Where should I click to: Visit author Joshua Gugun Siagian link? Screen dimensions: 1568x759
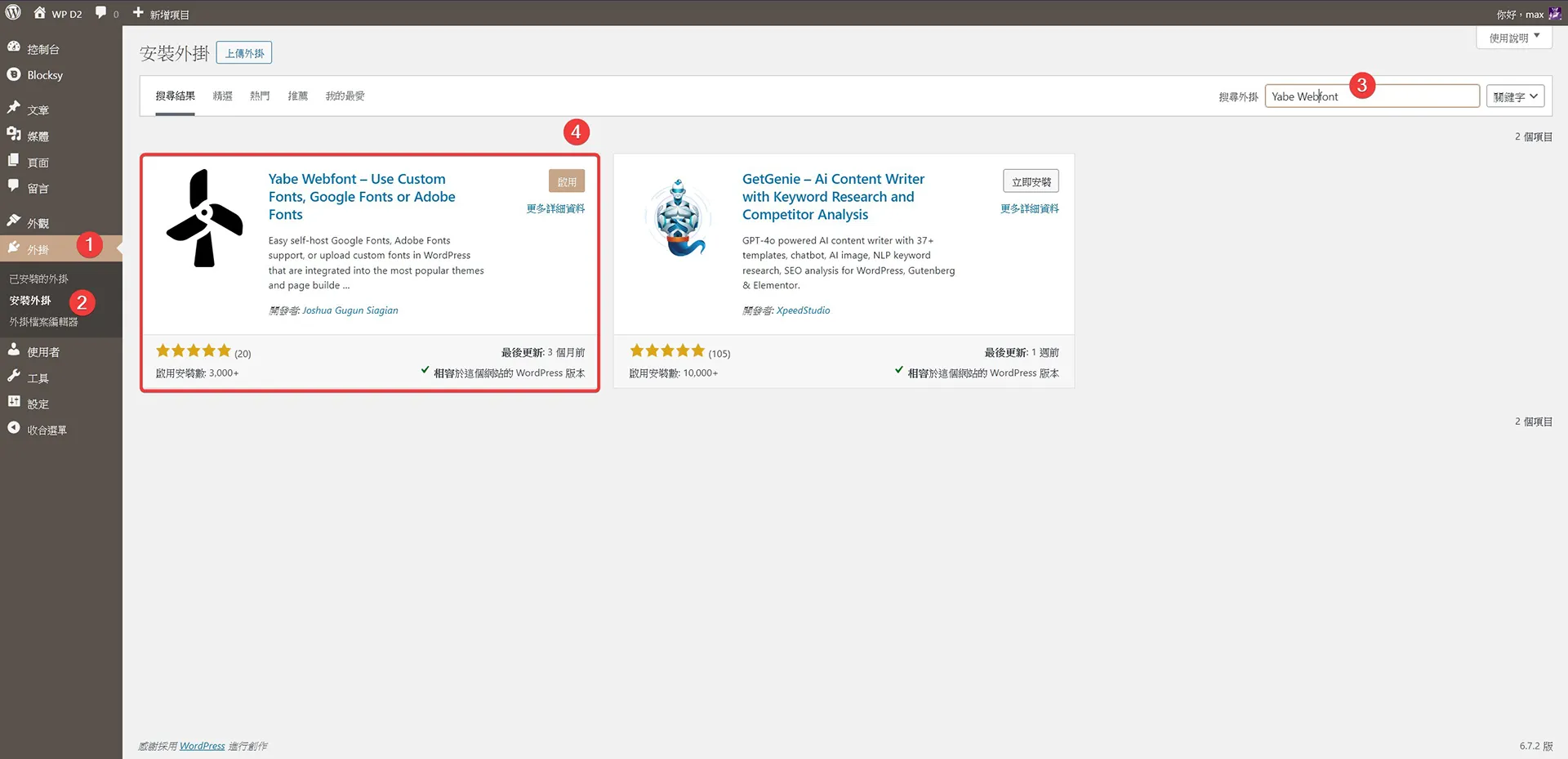pyautogui.click(x=350, y=310)
